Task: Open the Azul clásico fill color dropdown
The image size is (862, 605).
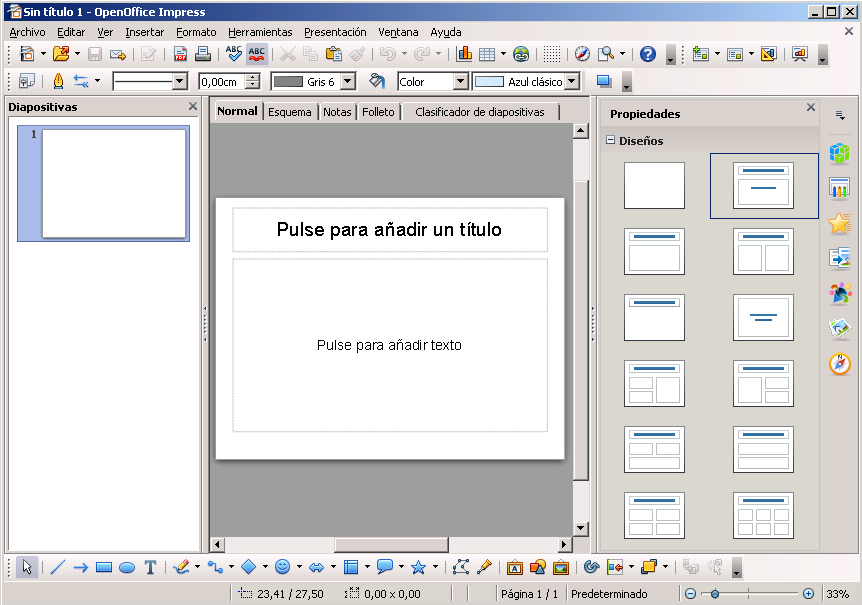Action: point(573,82)
